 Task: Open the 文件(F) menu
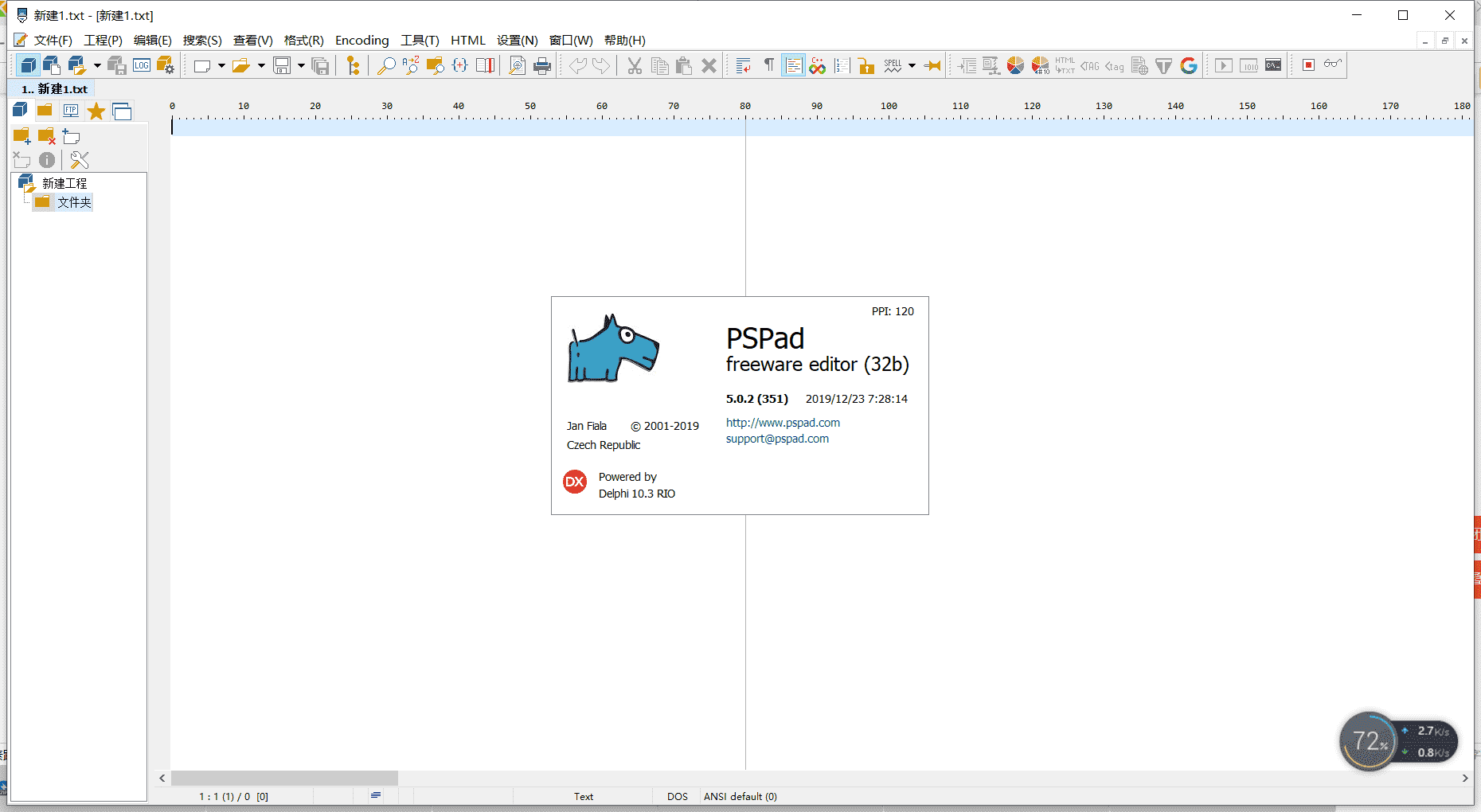(53, 41)
